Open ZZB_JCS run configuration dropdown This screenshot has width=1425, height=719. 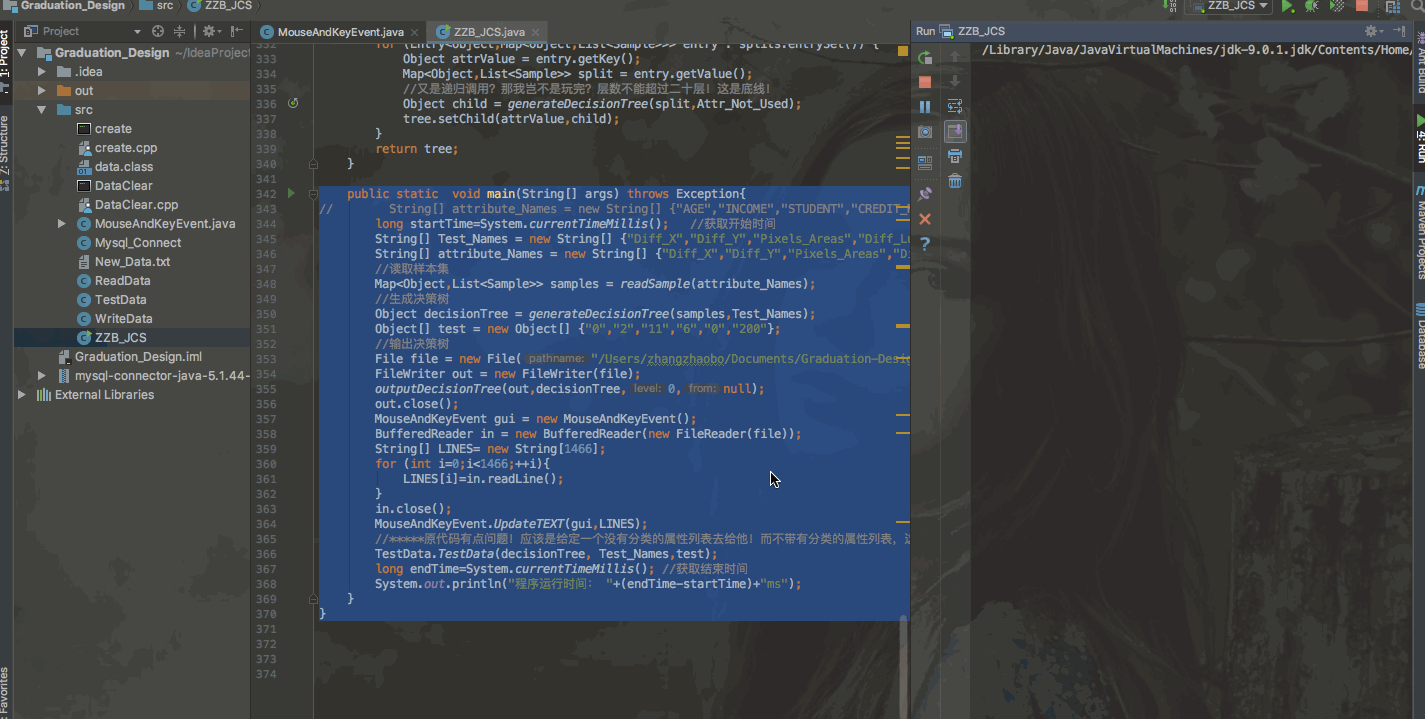tap(1228, 6)
